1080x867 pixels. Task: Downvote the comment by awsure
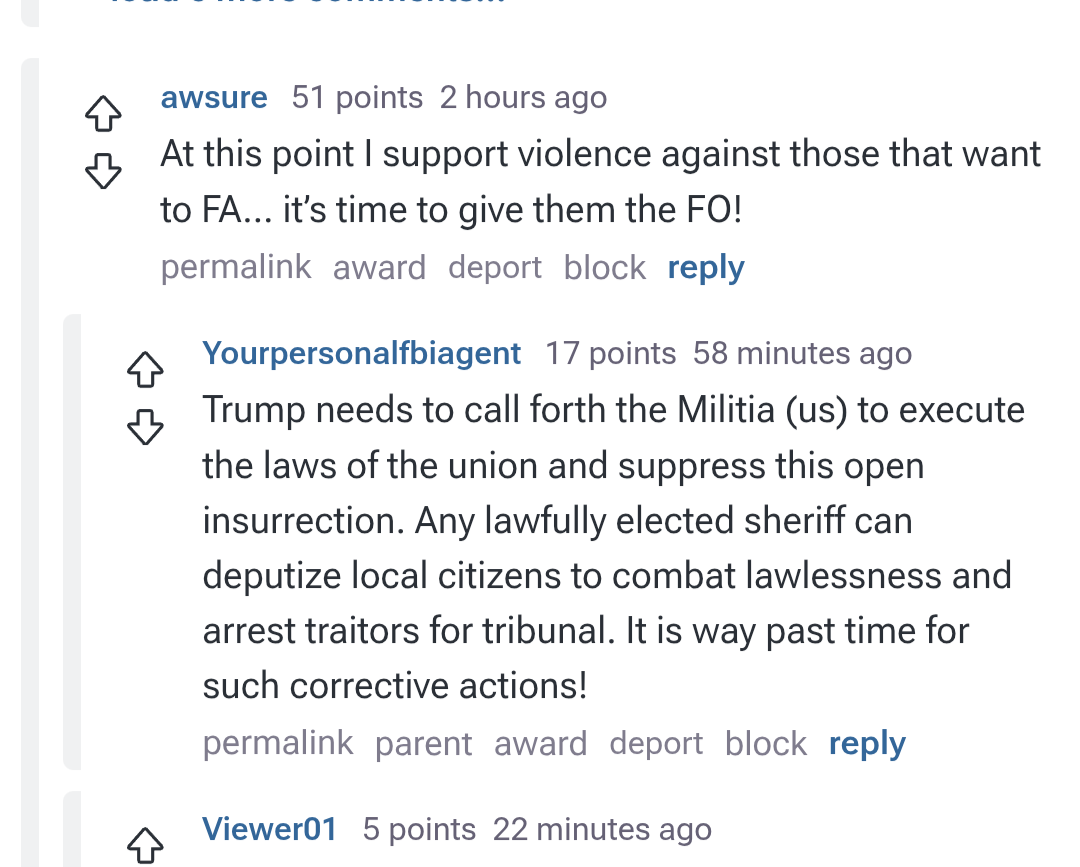point(103,171)
